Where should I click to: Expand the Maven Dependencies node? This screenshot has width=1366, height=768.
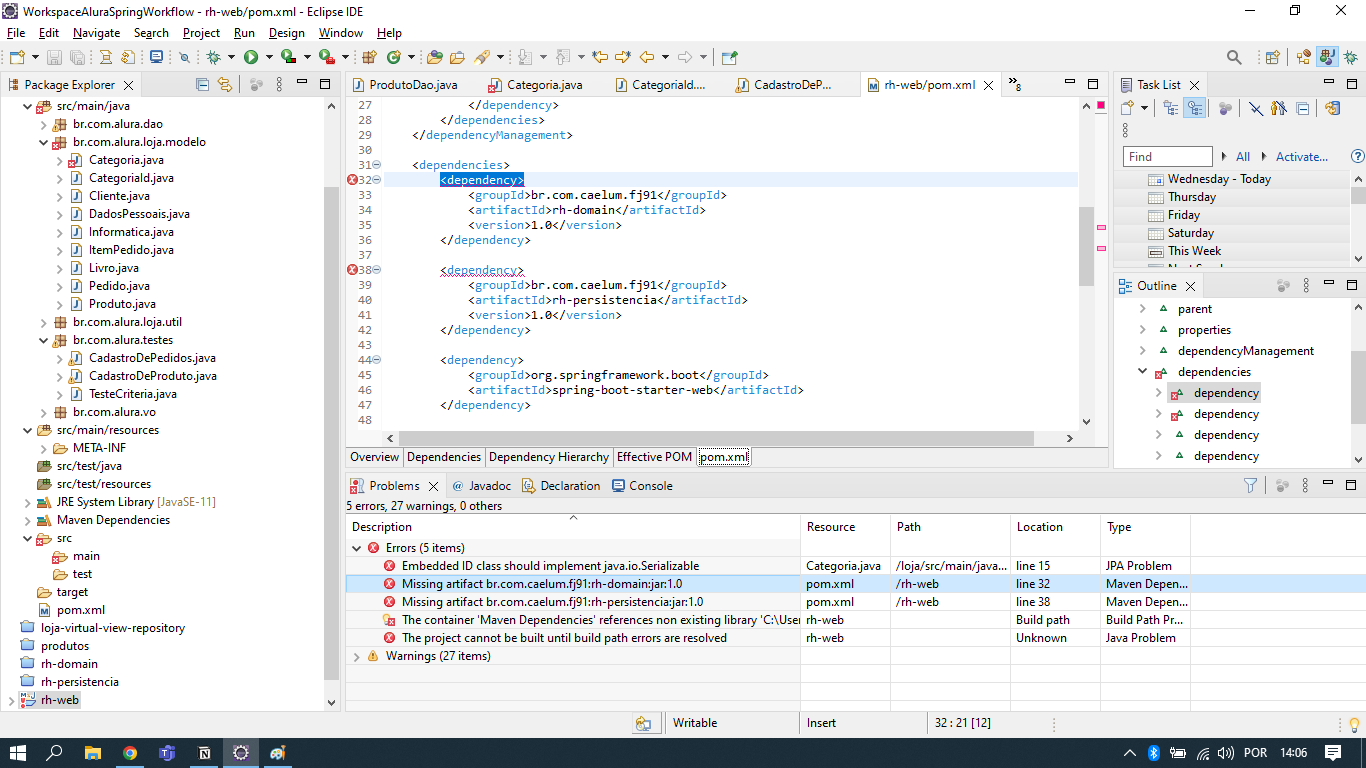click(27, 520)
